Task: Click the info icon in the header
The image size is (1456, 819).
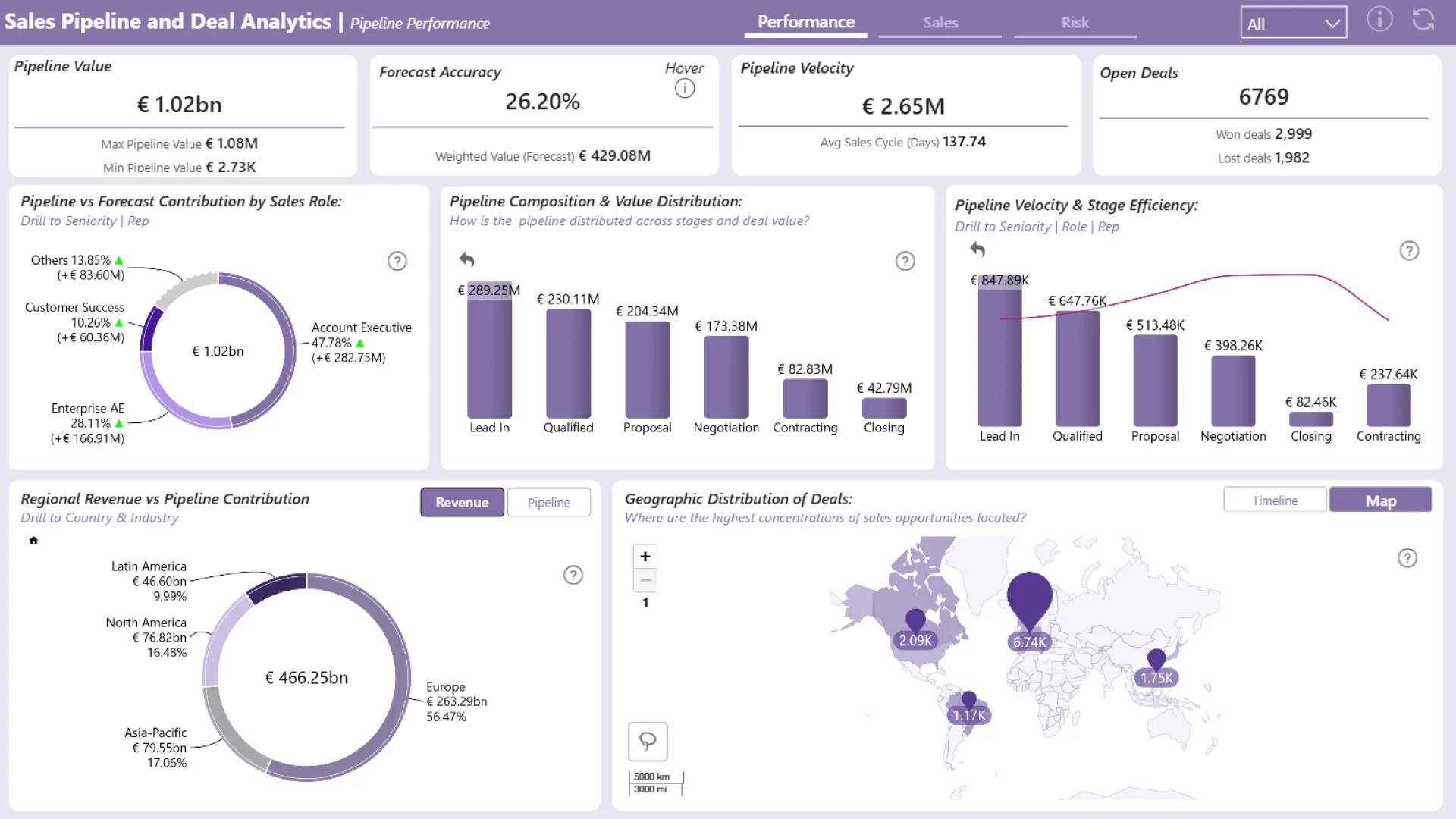Action: [1379, 19]
